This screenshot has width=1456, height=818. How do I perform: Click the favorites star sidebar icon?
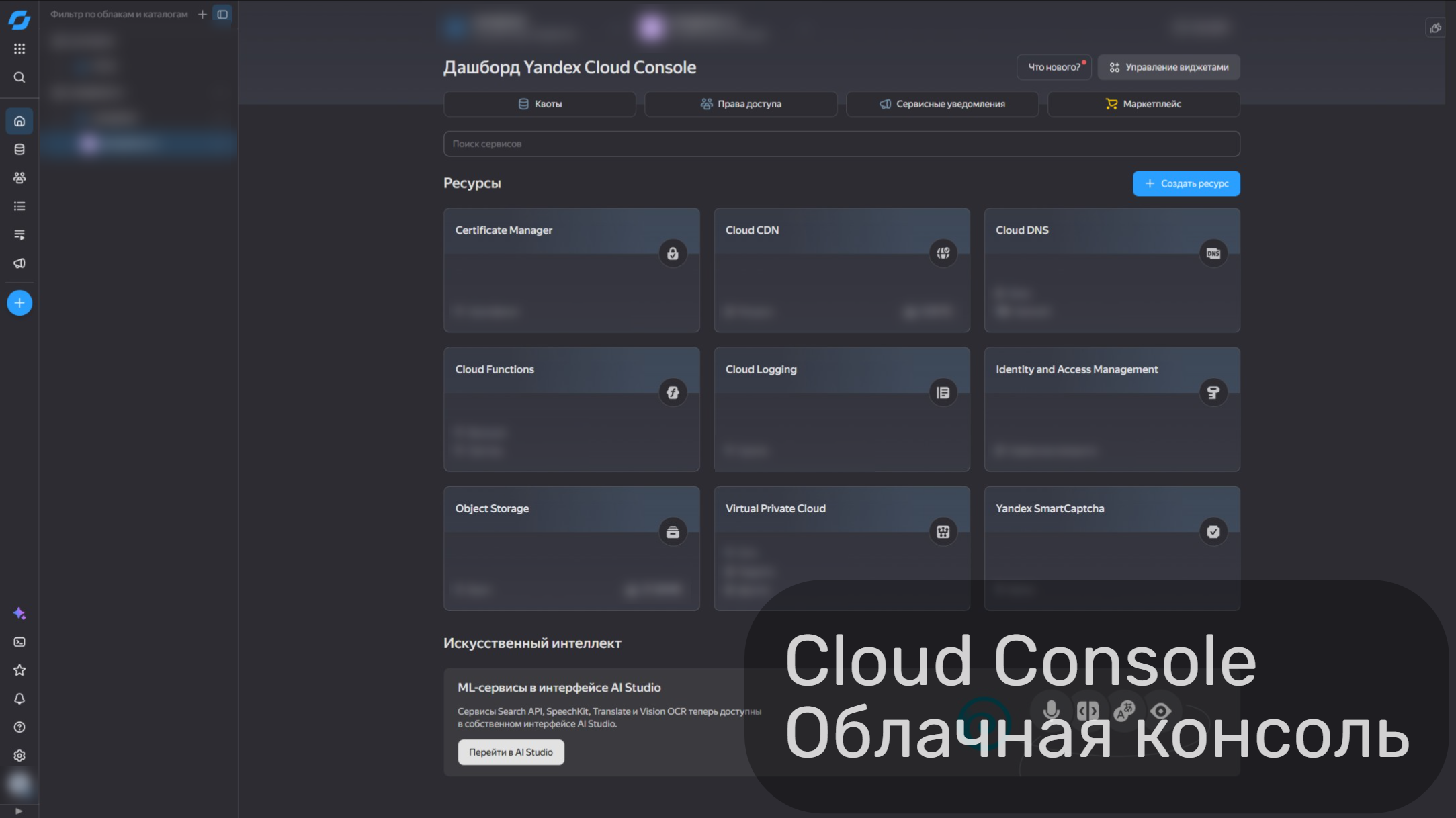(x=19, y=670)
